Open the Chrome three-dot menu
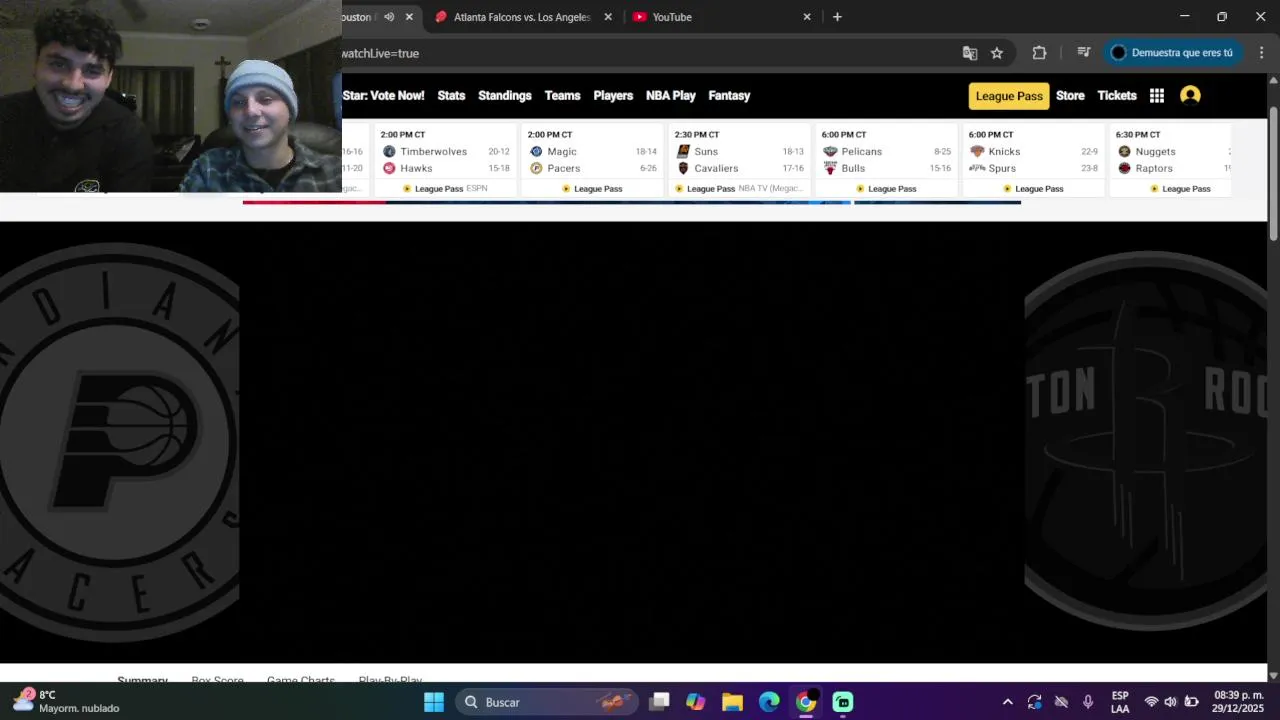 (x=1261, y=53)
